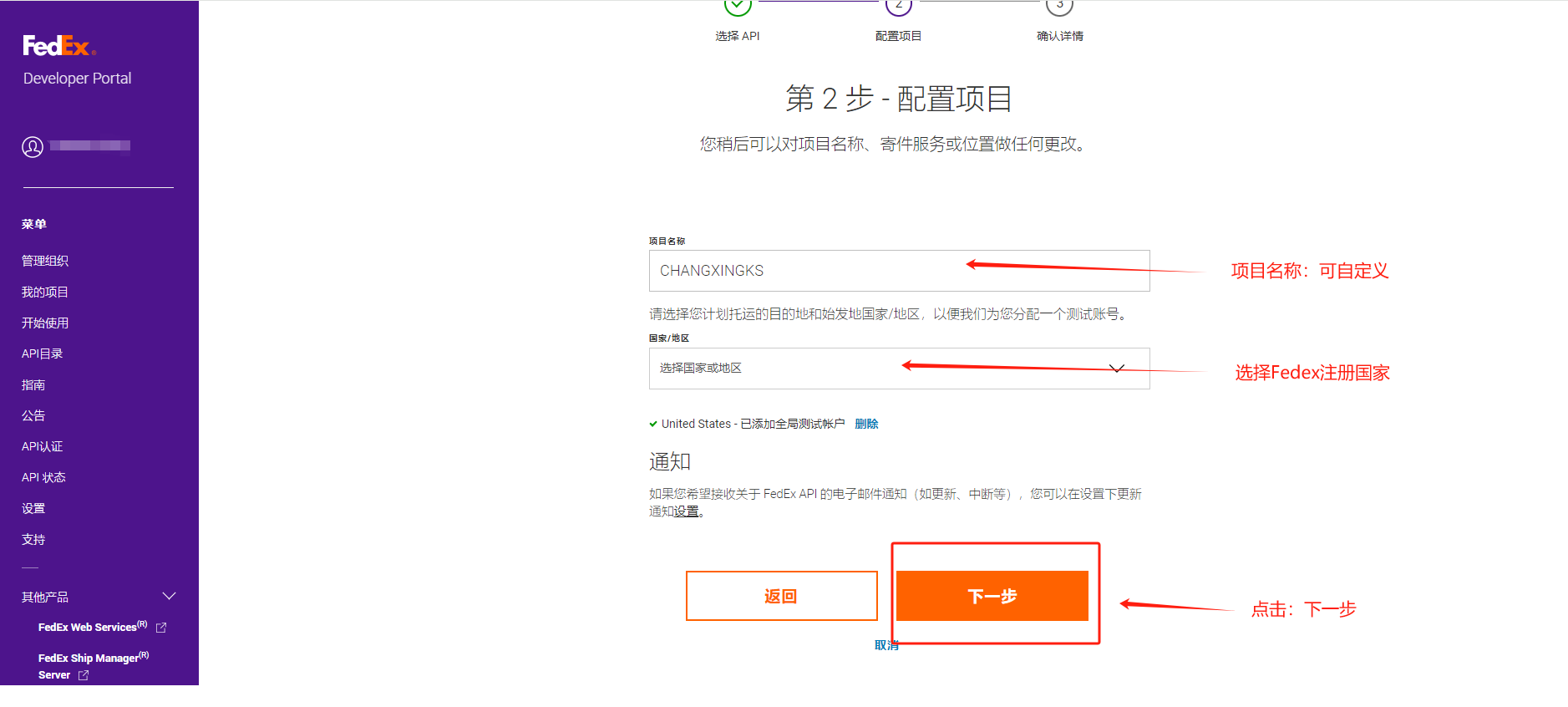1568x707 pixels.
Task: Click the step 3 circle indicator
Action: pos(1059,7)
